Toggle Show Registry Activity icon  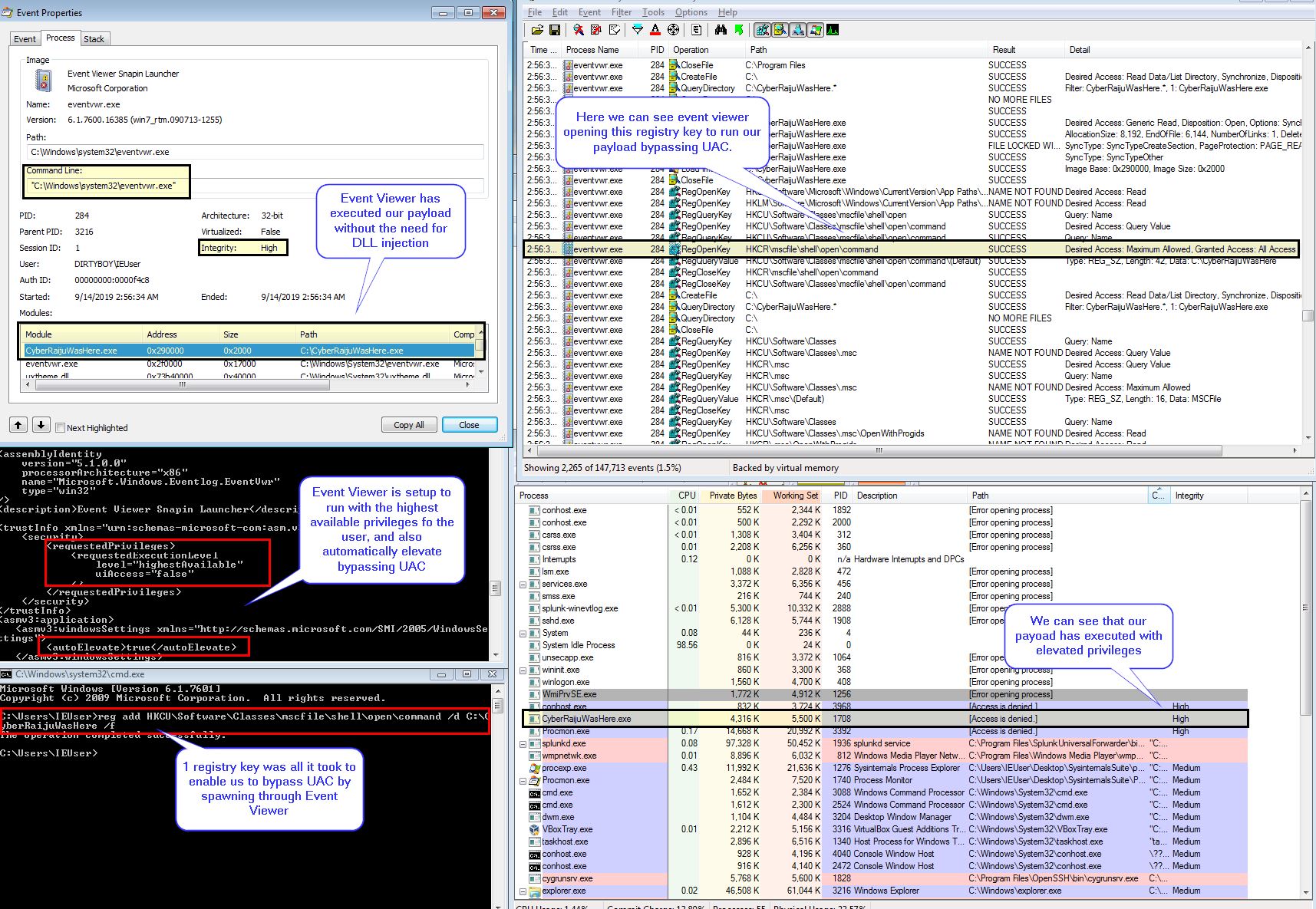point(762,30)
